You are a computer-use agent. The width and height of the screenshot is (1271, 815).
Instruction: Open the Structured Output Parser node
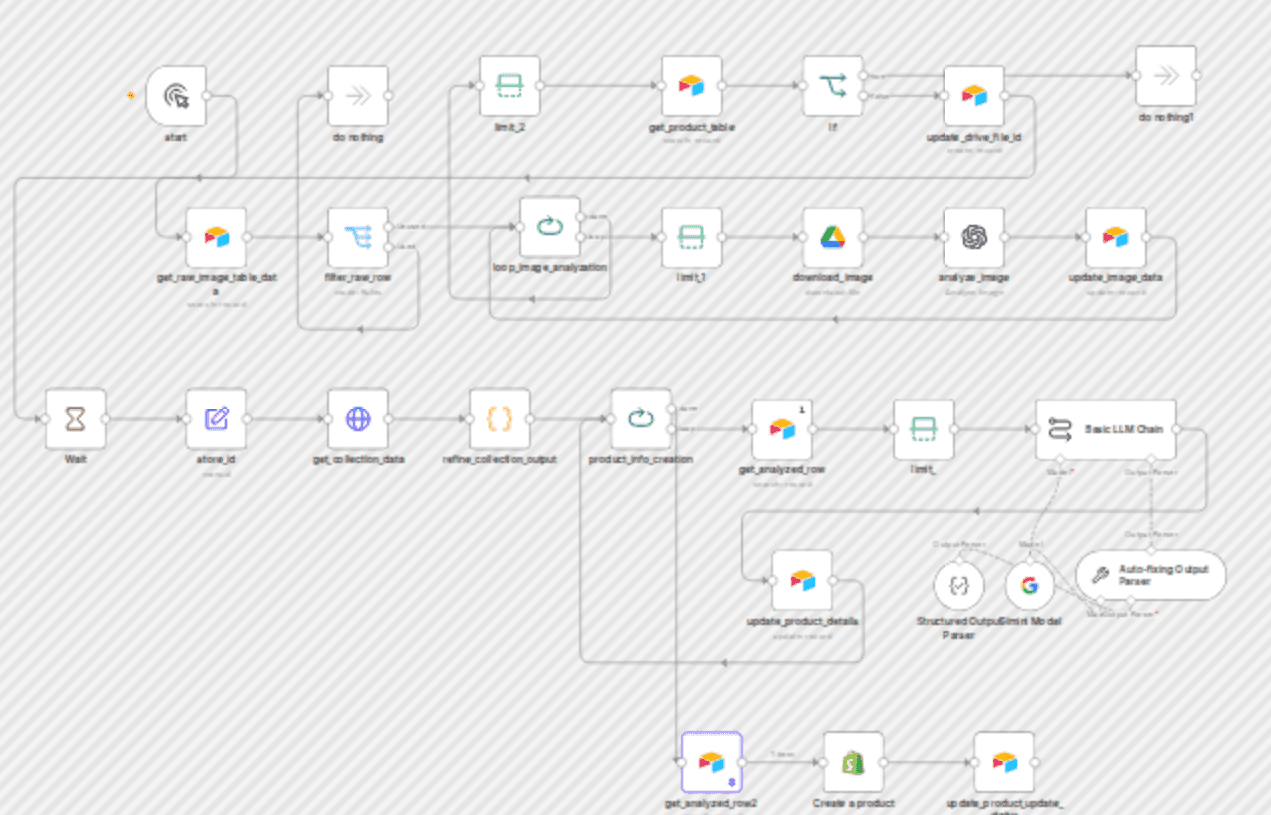[959, 586]
